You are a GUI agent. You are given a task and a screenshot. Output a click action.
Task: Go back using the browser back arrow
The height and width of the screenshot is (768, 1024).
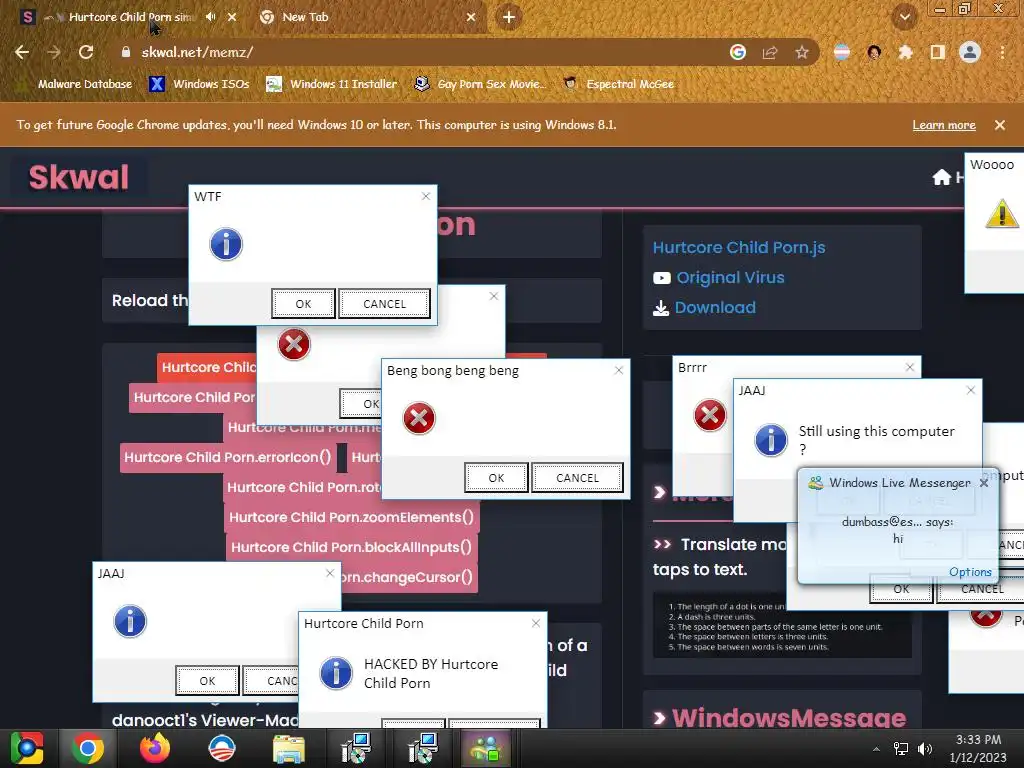(x=22, y=52)
